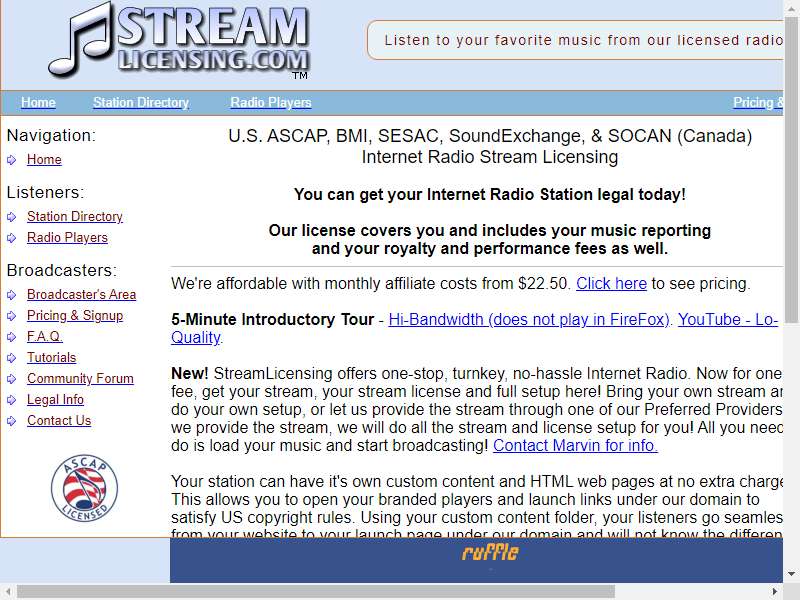Click the StreamLicensing.com logo
Viewport: 800px width, 600px height.
click(179, 41)
